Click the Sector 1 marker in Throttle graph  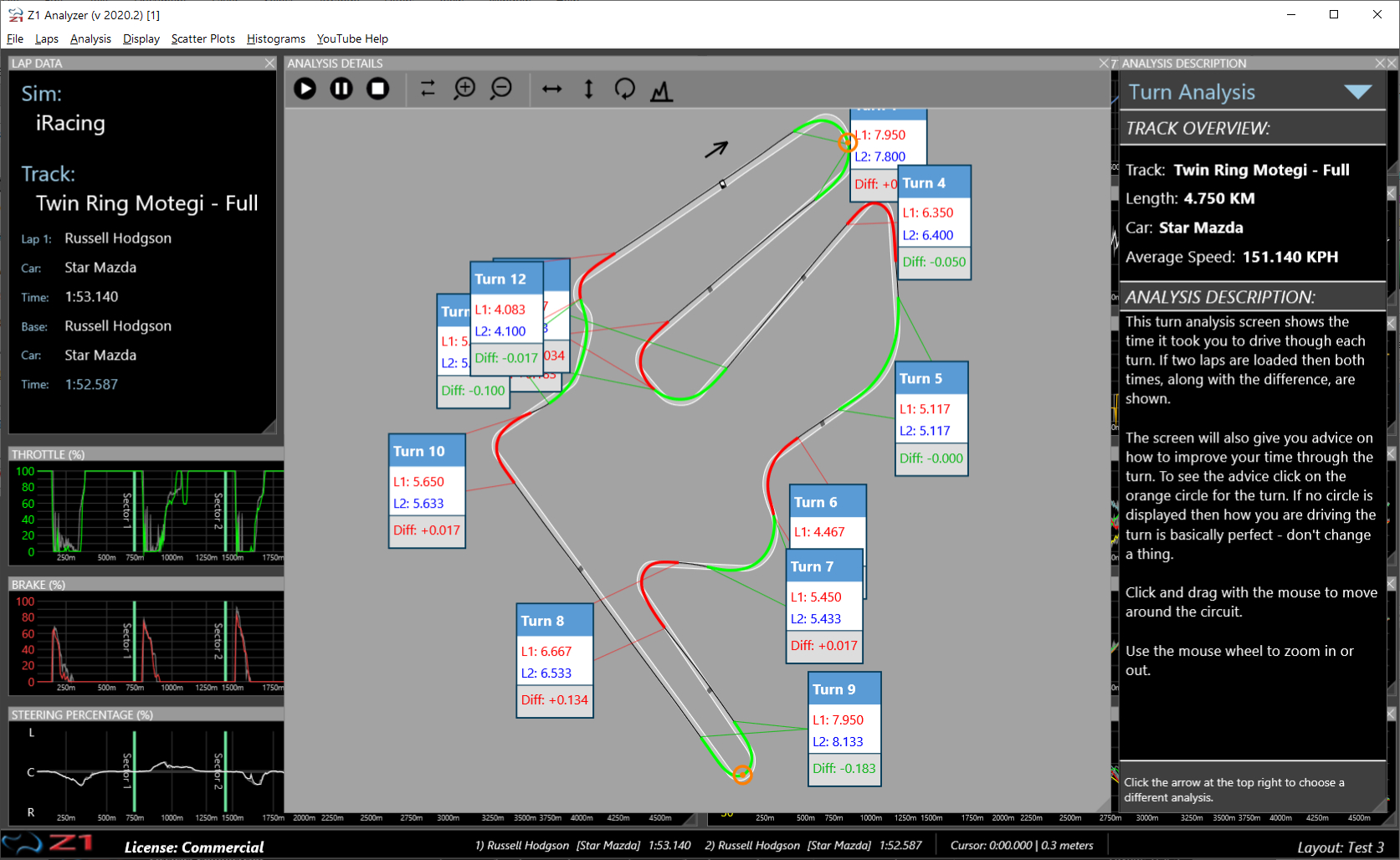pyautogui.click(x=134, y=510)
